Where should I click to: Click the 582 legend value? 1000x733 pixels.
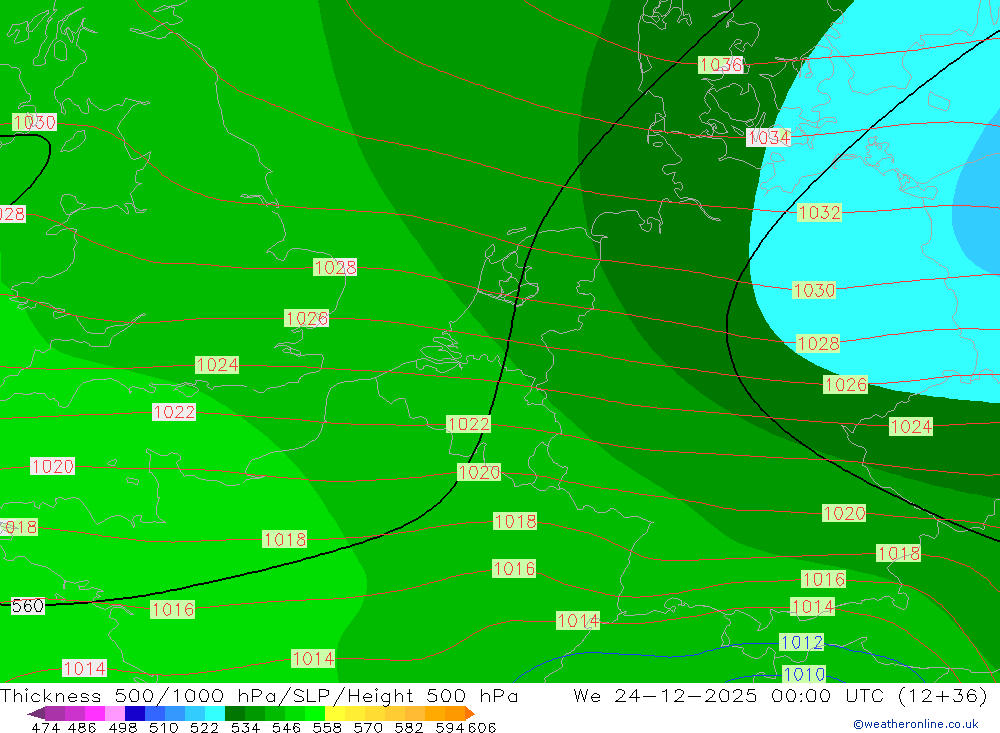408,727
